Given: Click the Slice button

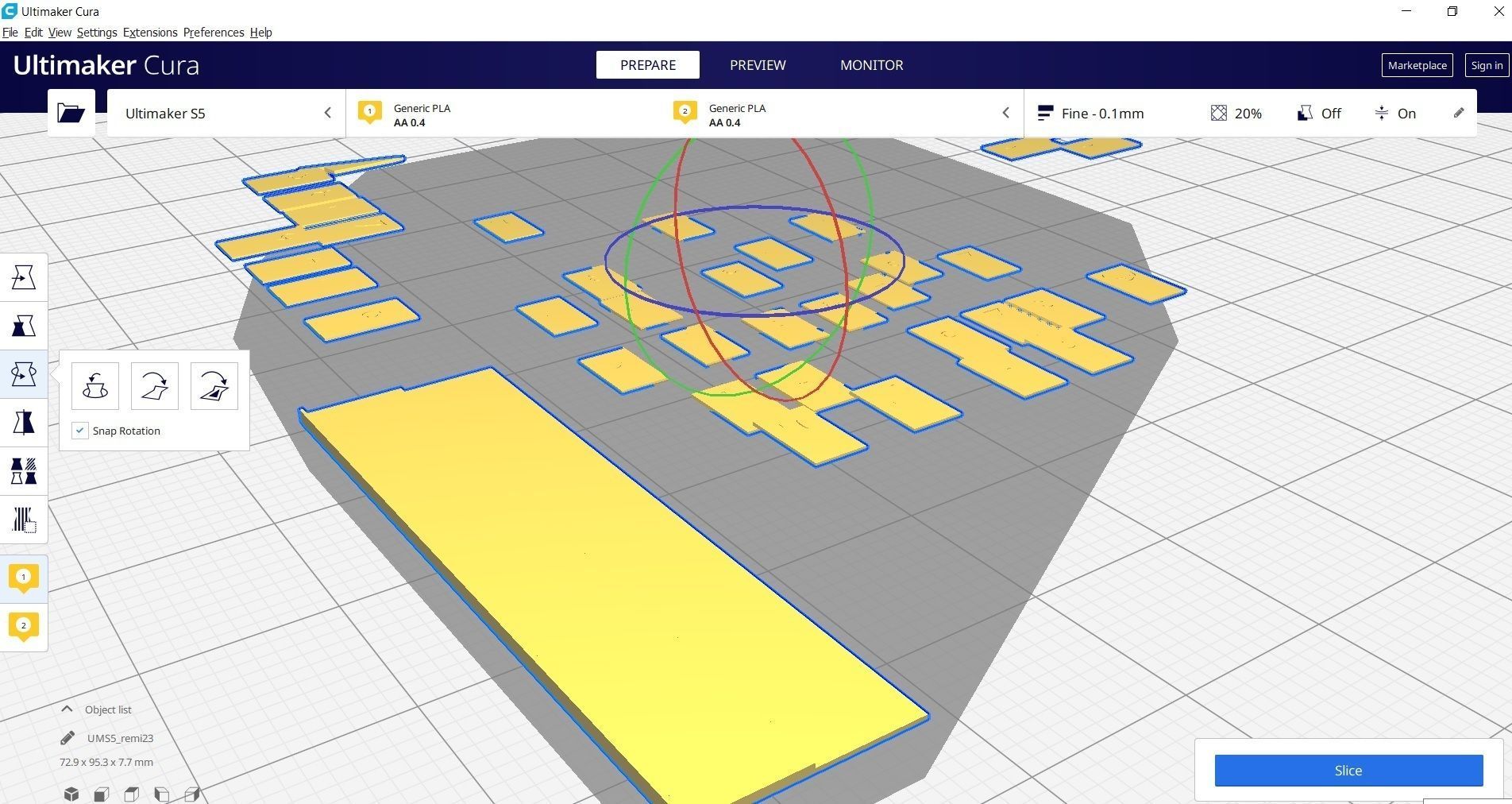Looking at the screenshot, I should click(x=1348, y=771).
